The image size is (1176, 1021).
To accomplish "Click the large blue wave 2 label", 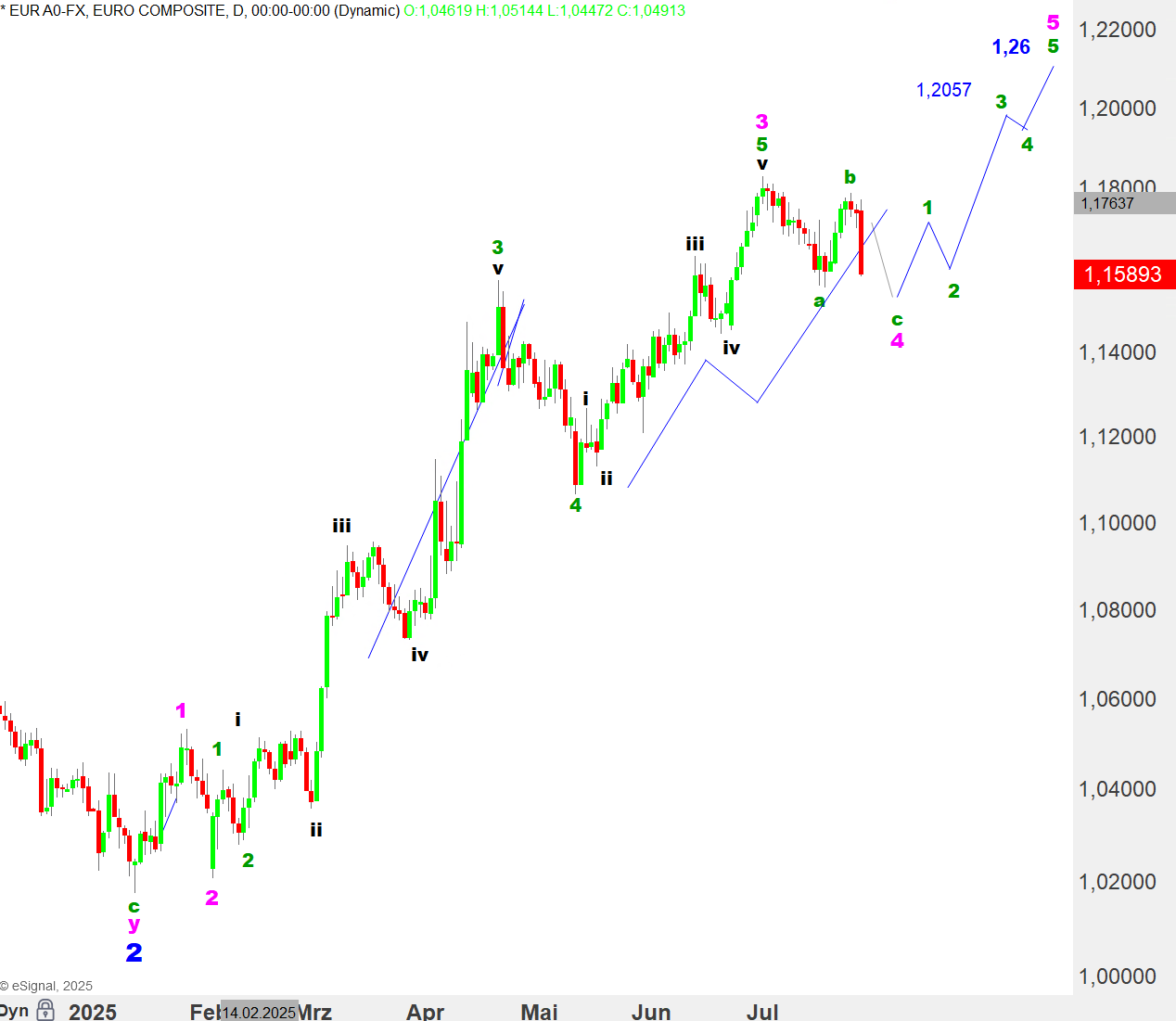I will click(x=134, y=952).
